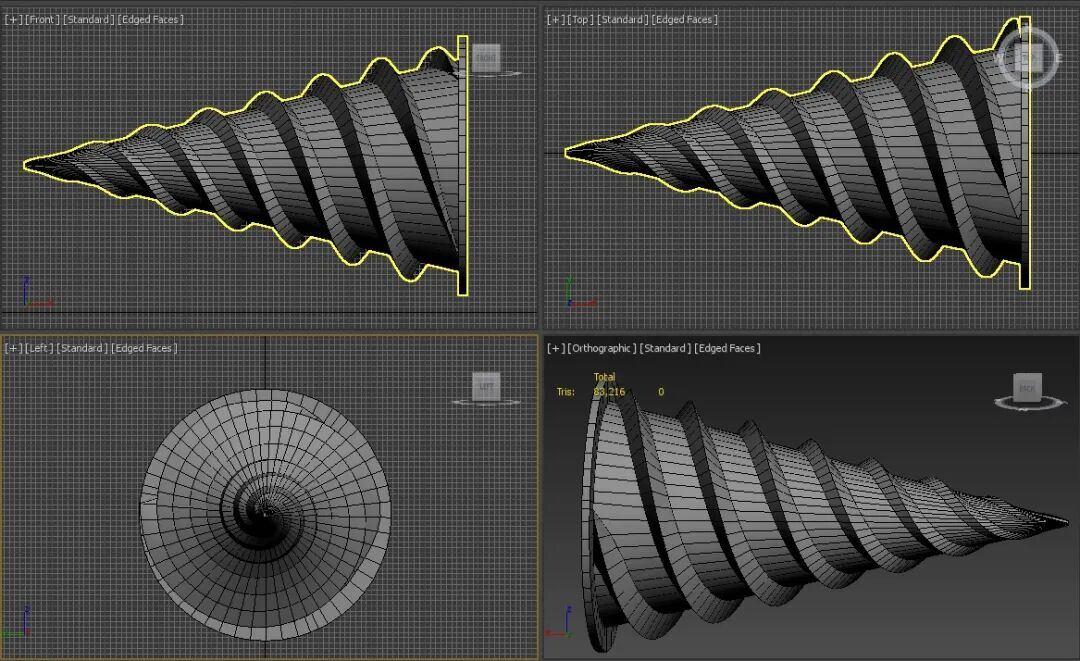The height and width of the screenshot is (661, 1080).
Task: Open Standard shading menu in Top viewport
Action: pyautogui.click(x=623, y=19)
